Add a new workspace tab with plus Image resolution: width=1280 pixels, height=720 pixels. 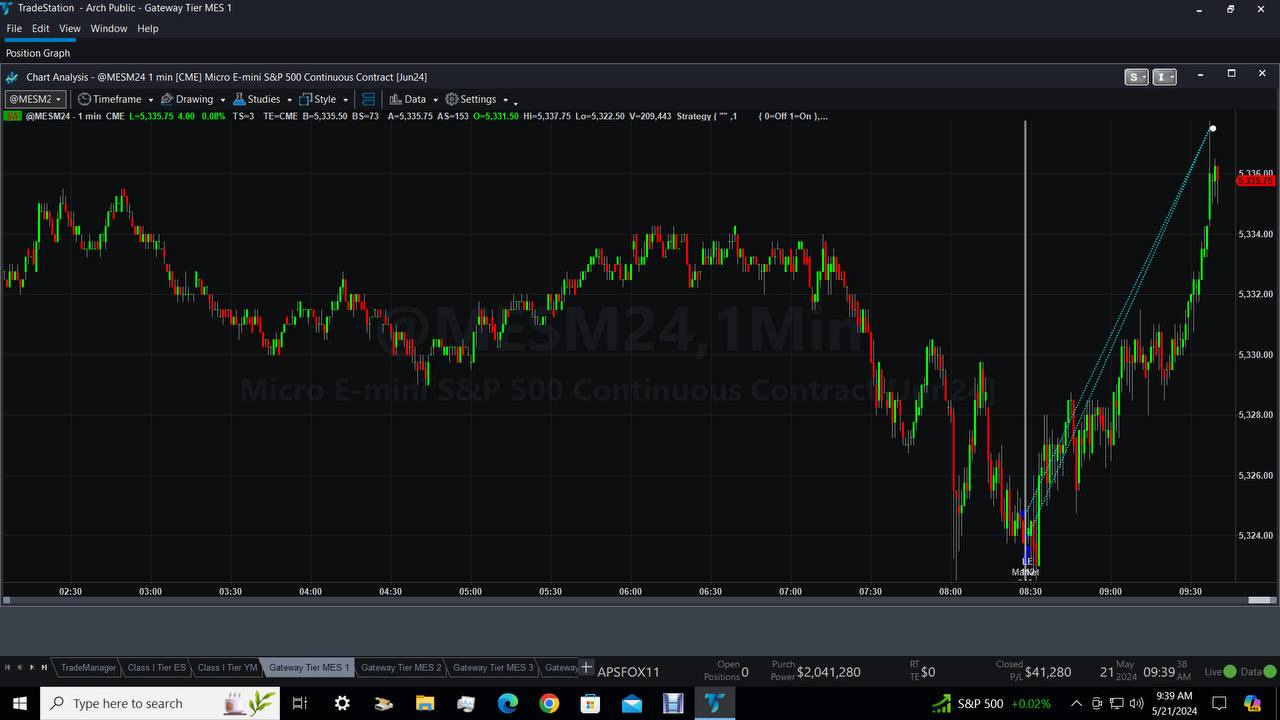point(587,668)
